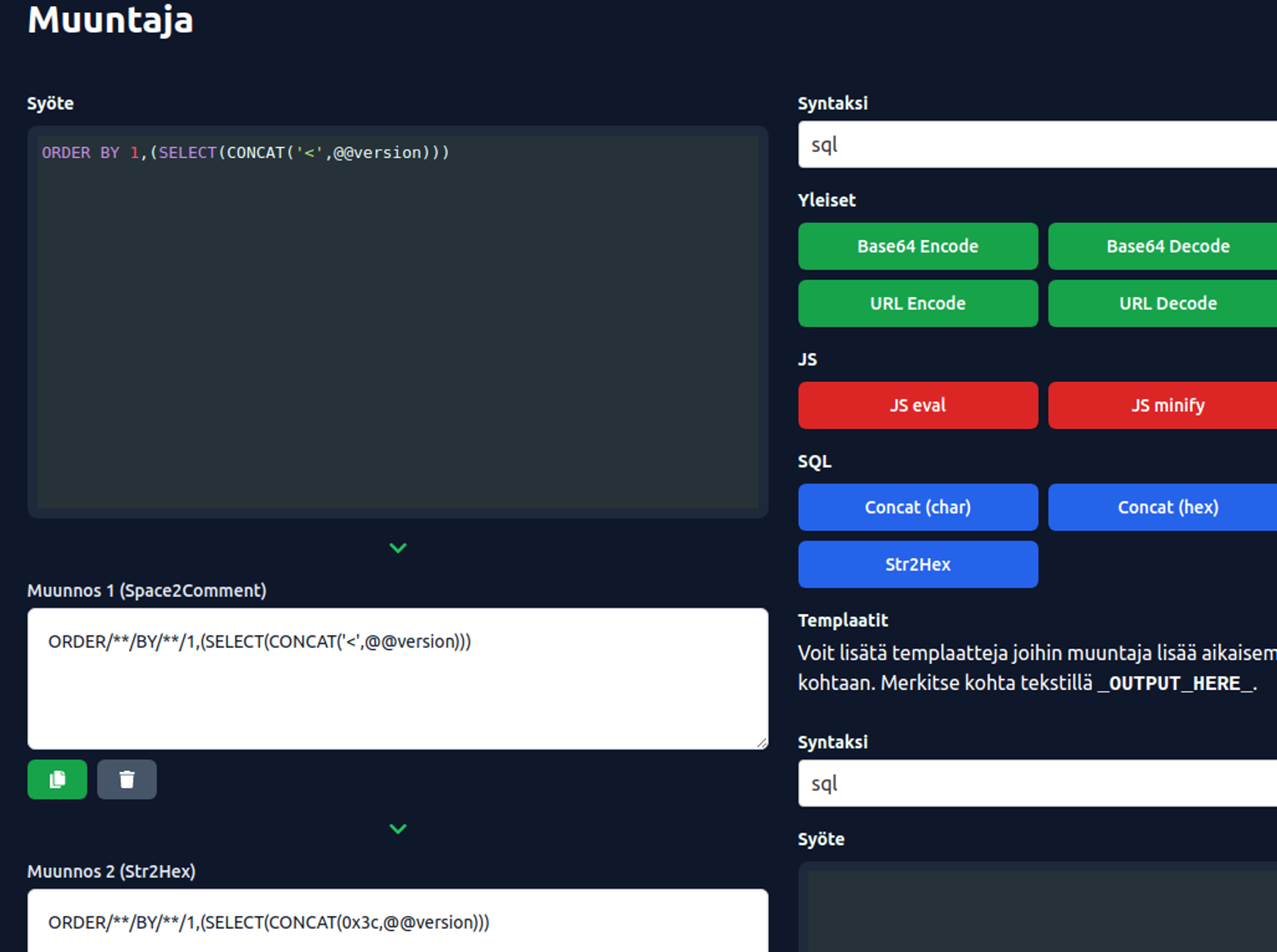Click the trash icon to delete Muunnos 1
The height and width of the screenshot is (952, 1277).
coord(126,779)
